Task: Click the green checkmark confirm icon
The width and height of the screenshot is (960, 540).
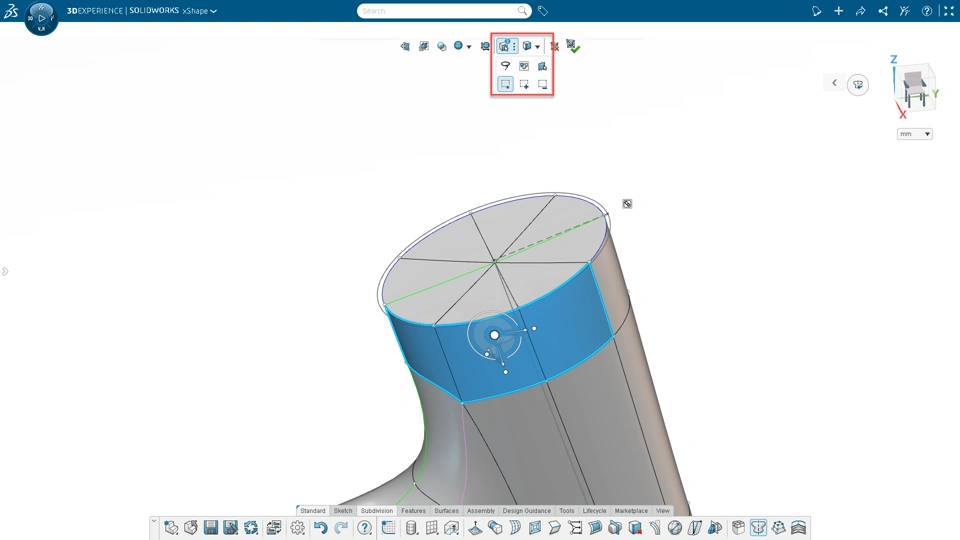Action: coord(573,46)
